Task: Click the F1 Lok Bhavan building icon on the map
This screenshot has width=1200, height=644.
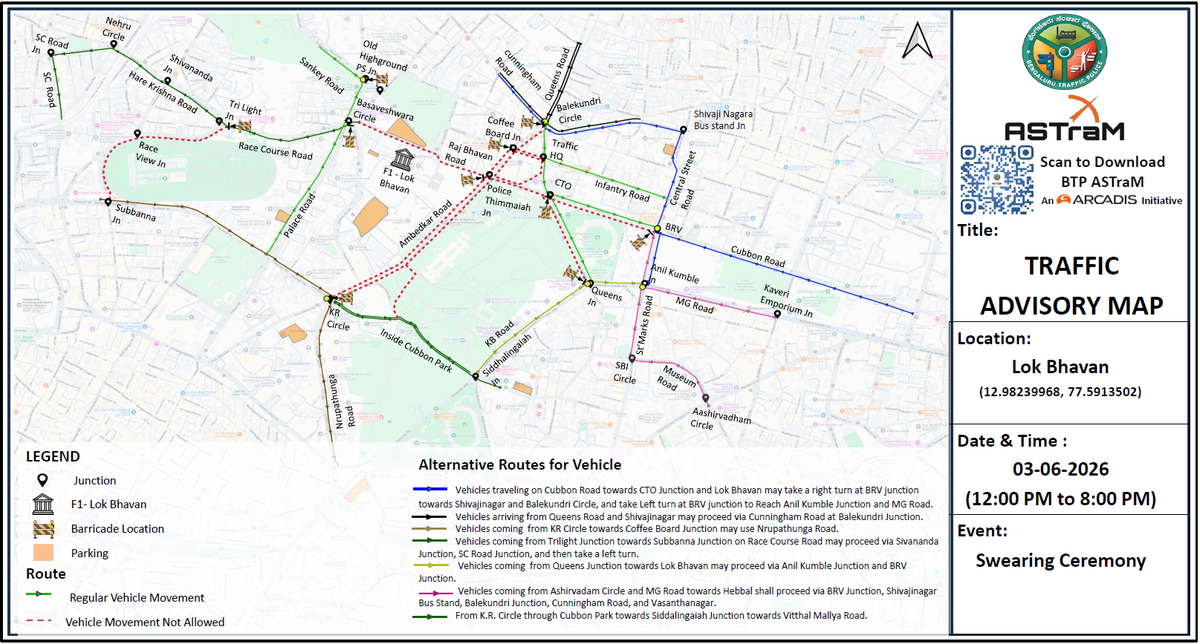Action: (401, 161)
